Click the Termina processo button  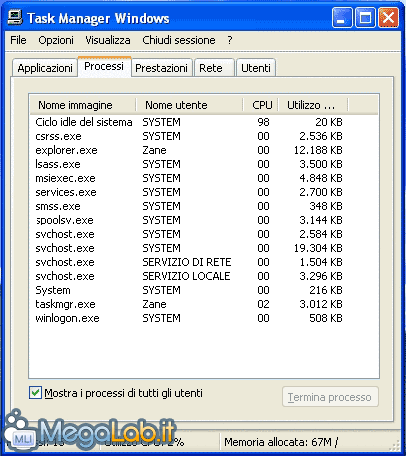pyautogui.click(x=330, y=397)
